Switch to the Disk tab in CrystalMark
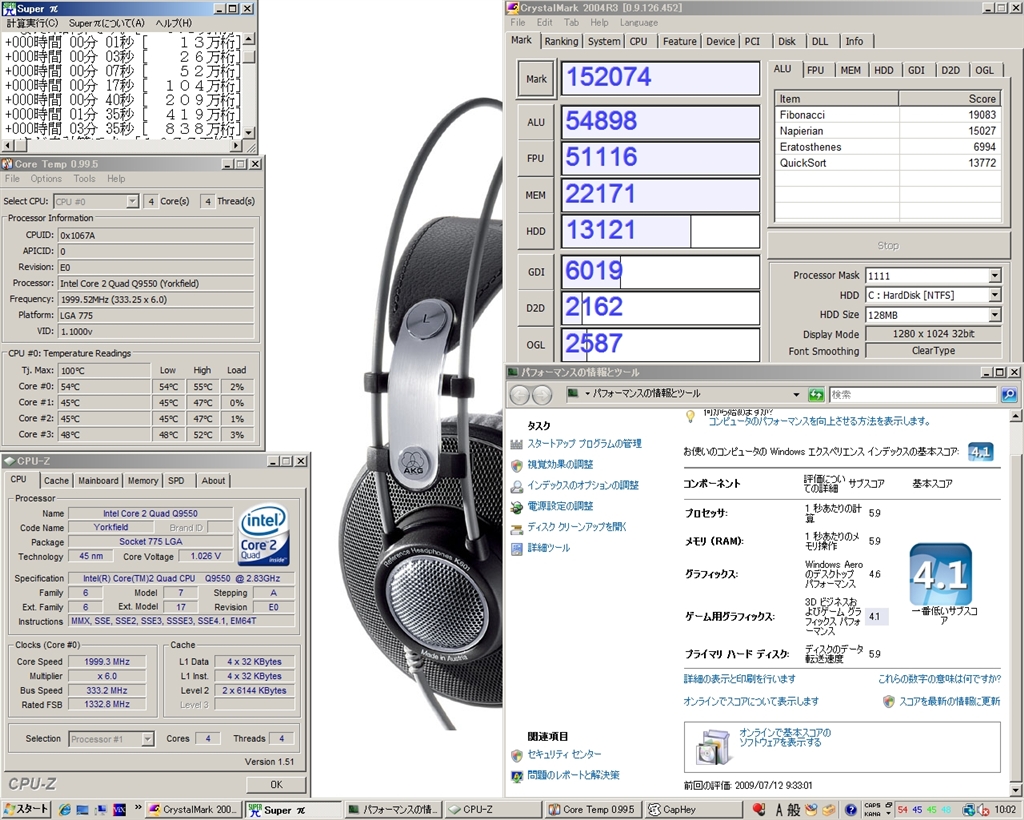This screenshot has width=1024, height=820. (x=787, y=41)
